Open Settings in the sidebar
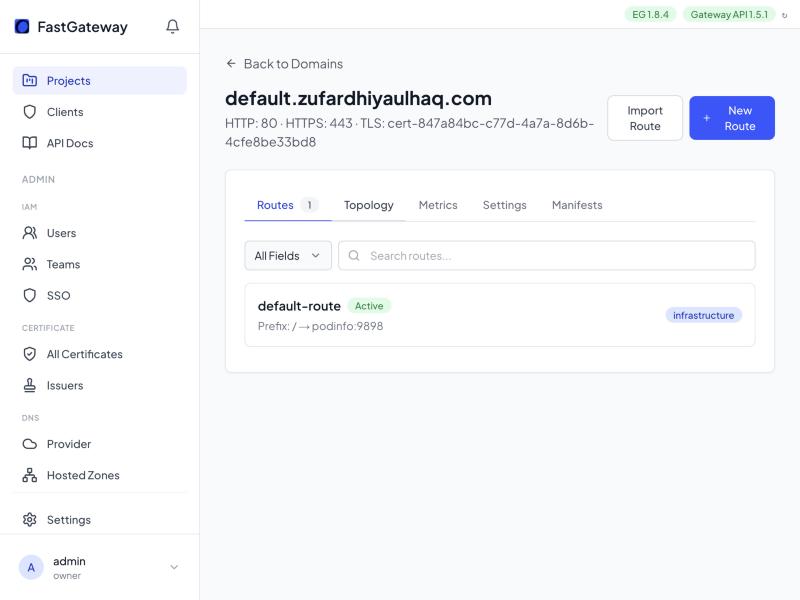The image size is (800, 600). (99, 519)
